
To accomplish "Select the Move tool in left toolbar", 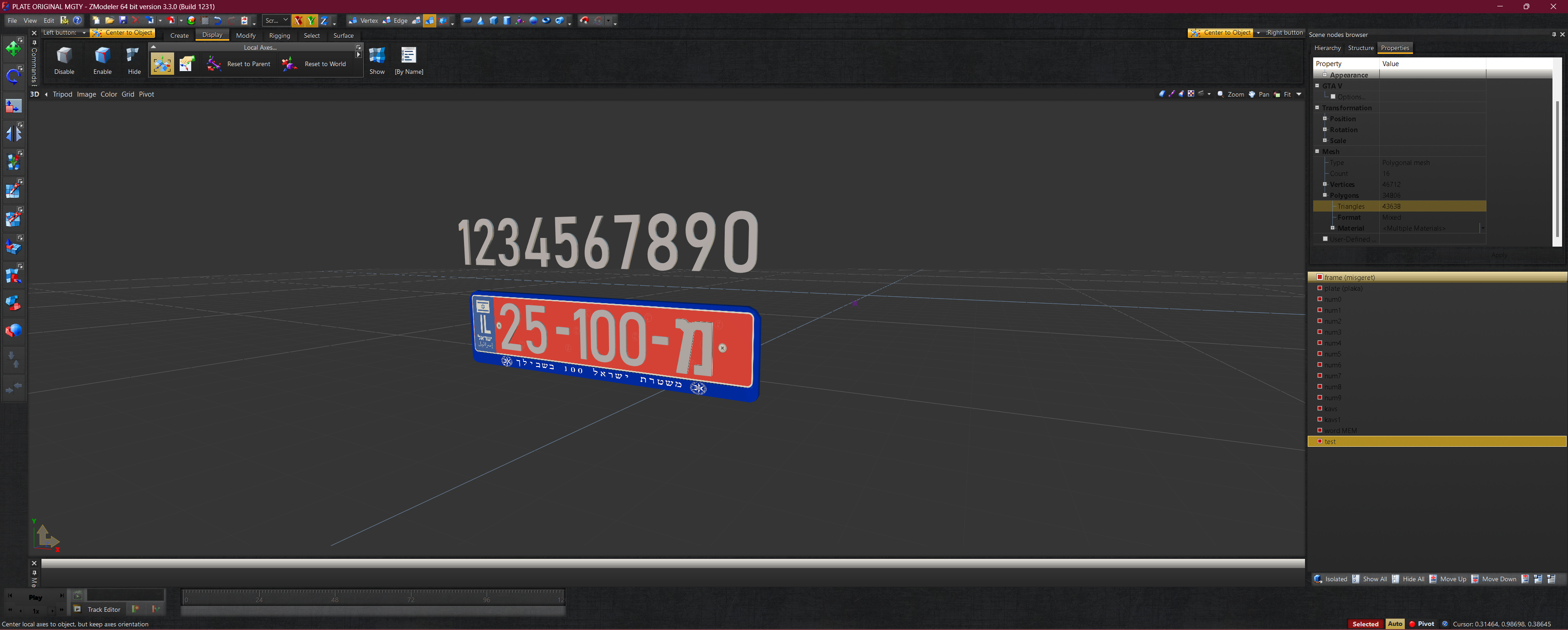I will click(x=13, y=49).
